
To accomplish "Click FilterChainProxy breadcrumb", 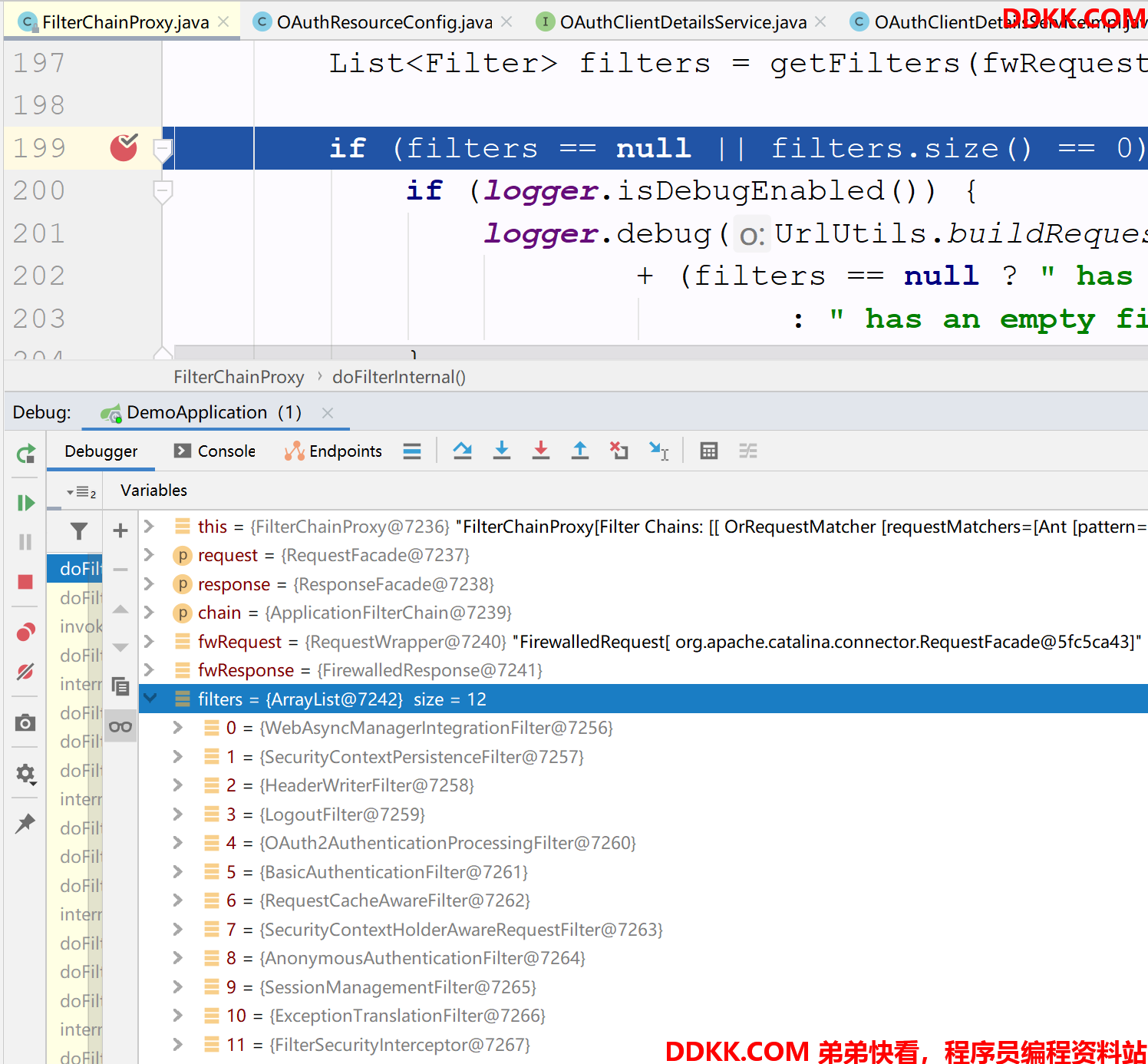I will coord(239,377).
